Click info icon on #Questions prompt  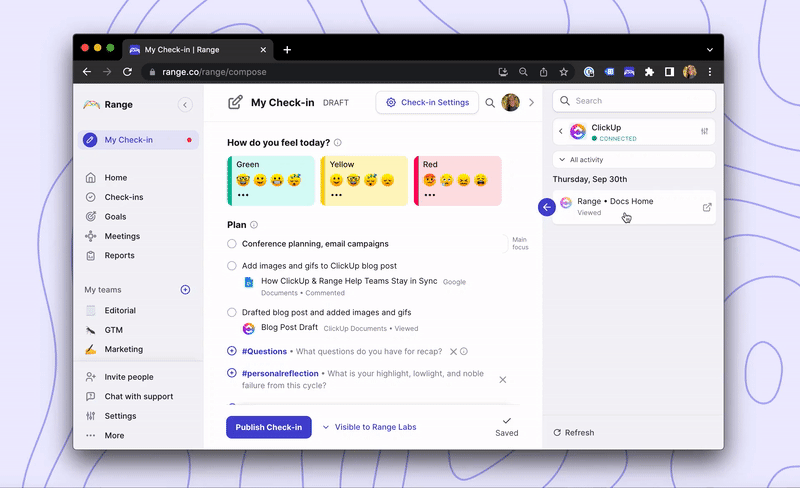coord(464,351)
